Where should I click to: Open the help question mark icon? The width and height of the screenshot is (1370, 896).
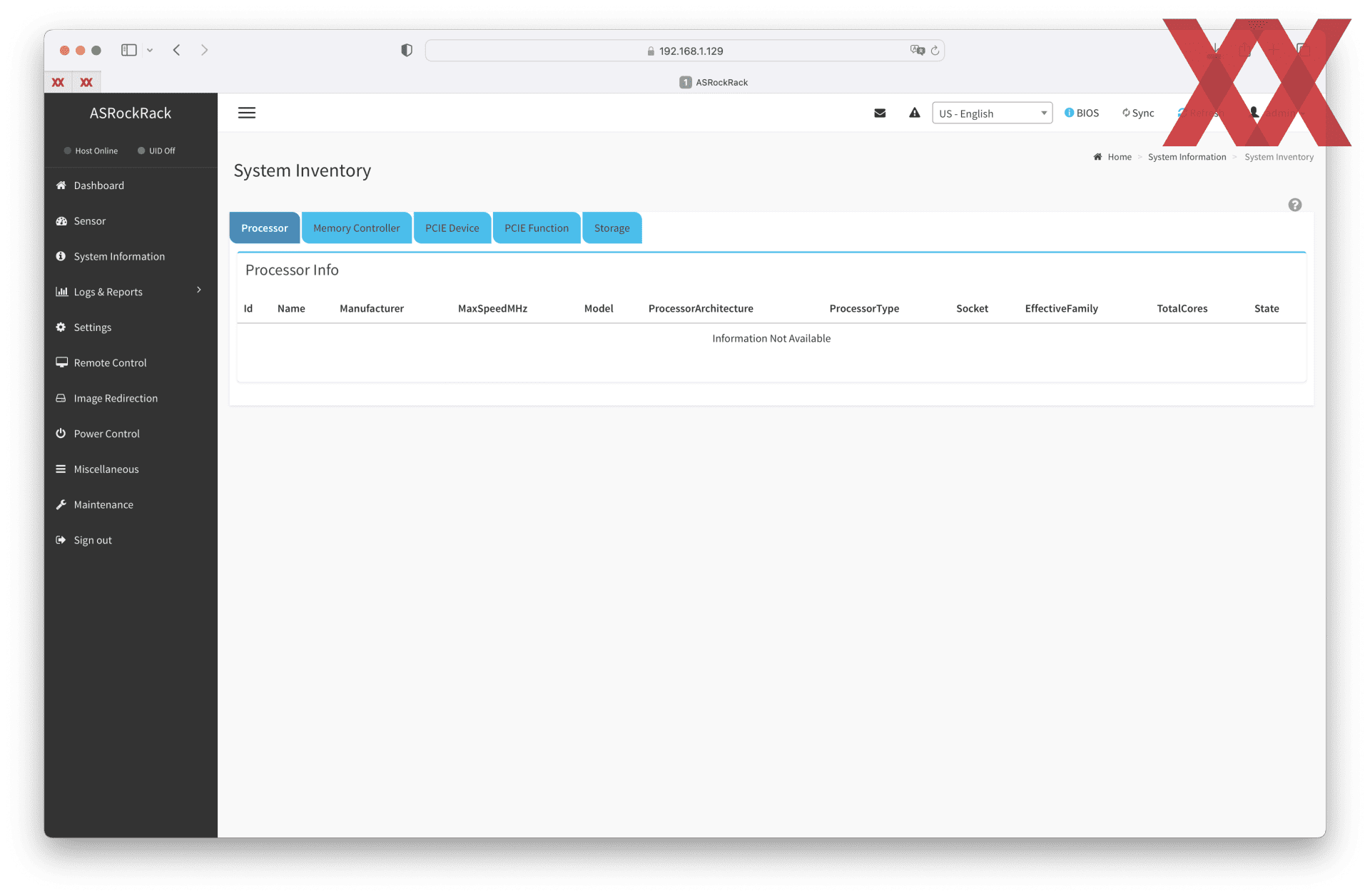tap(1294, 205)
